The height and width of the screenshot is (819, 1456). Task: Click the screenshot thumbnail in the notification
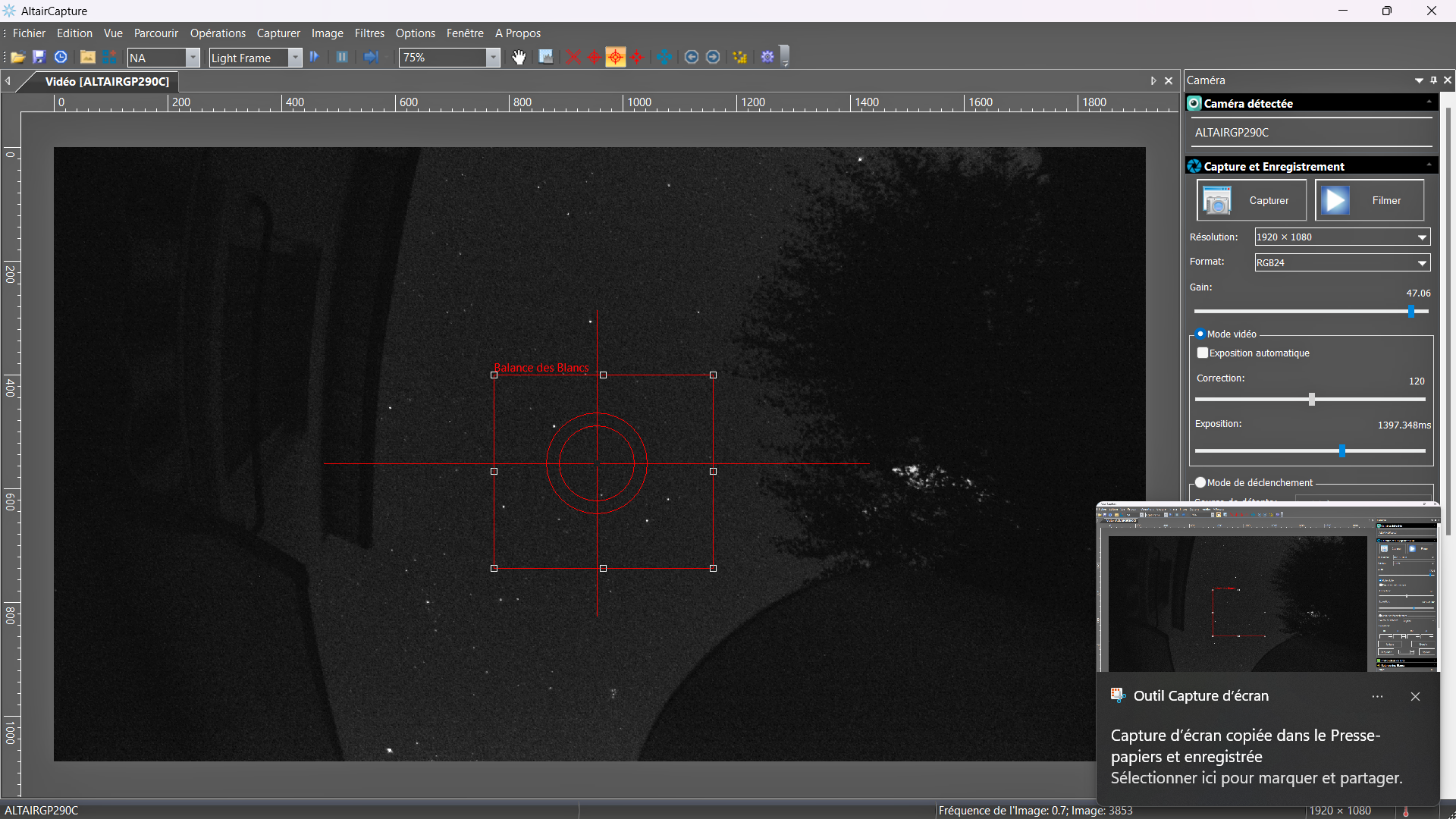(x=1268, y=587)
